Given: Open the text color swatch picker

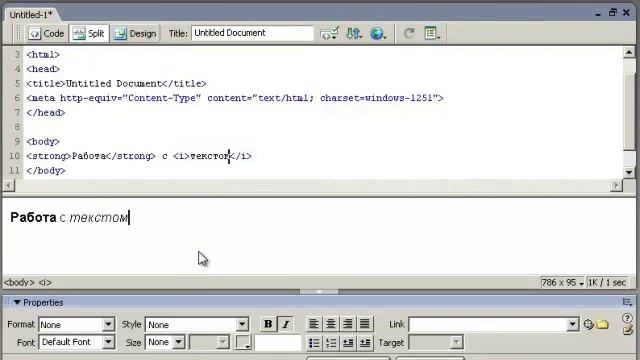Looking at the screenshot, I should point(243,342).
